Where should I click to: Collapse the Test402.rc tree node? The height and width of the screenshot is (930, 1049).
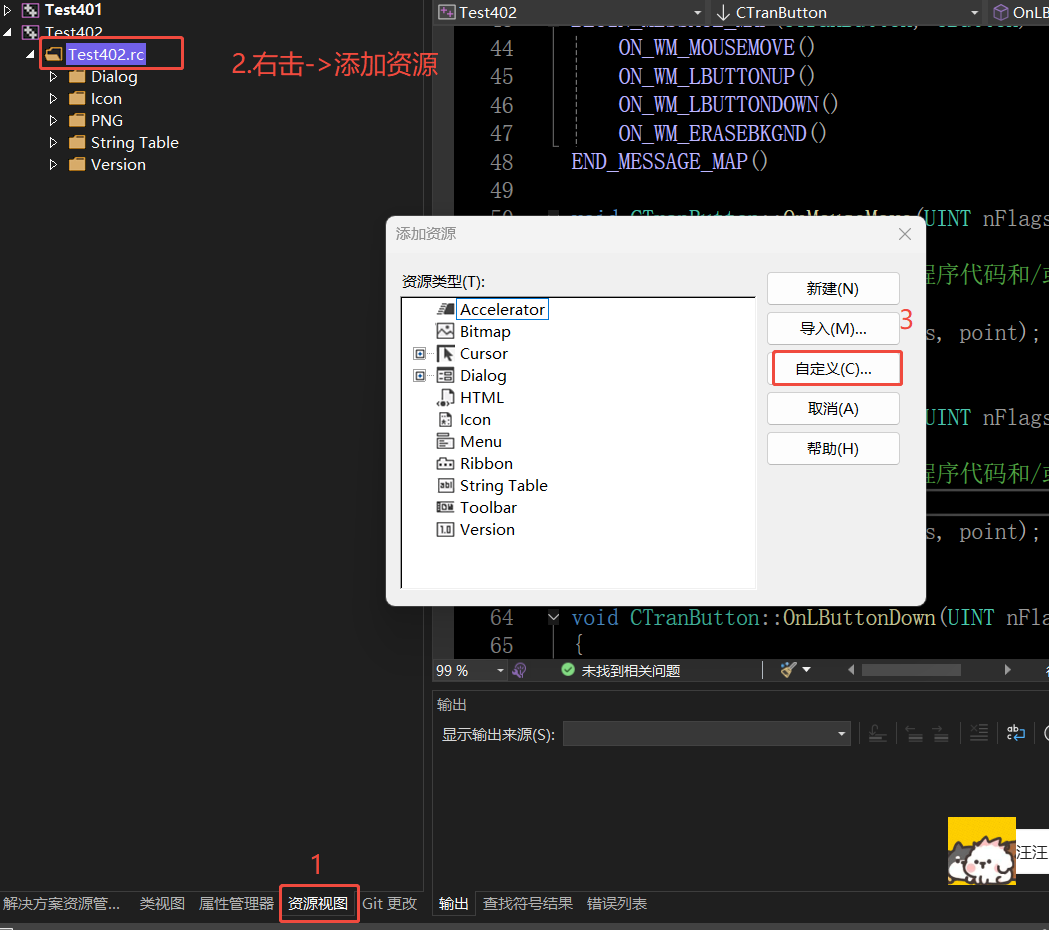(30, 54)
